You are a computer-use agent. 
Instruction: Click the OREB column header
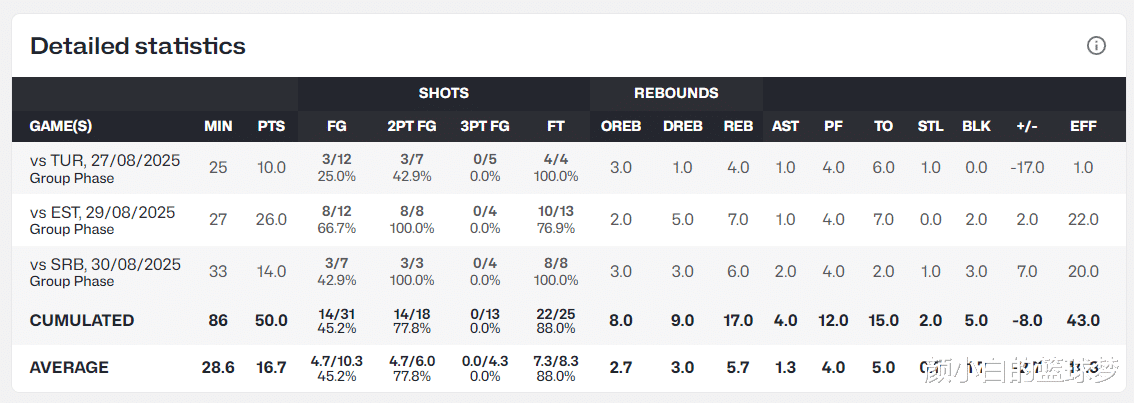click(x=621, y=126)
